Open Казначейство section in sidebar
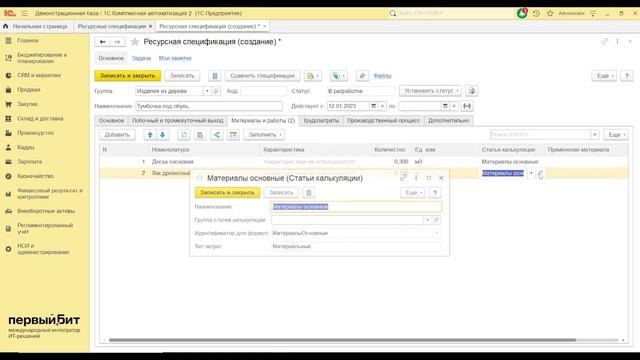This screenshot has width=640, height=360. pos(36,176)
